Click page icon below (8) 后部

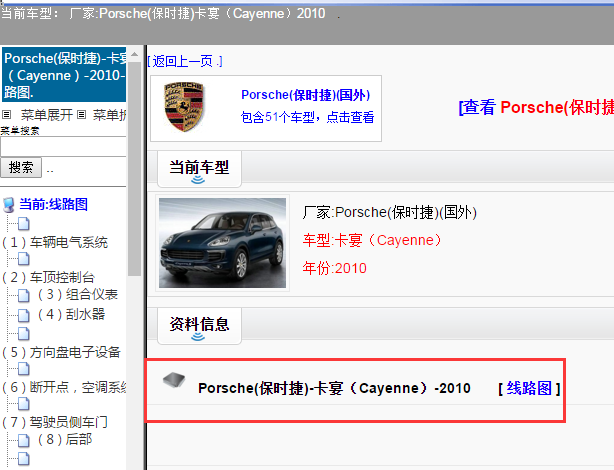[x=23, y=459]
